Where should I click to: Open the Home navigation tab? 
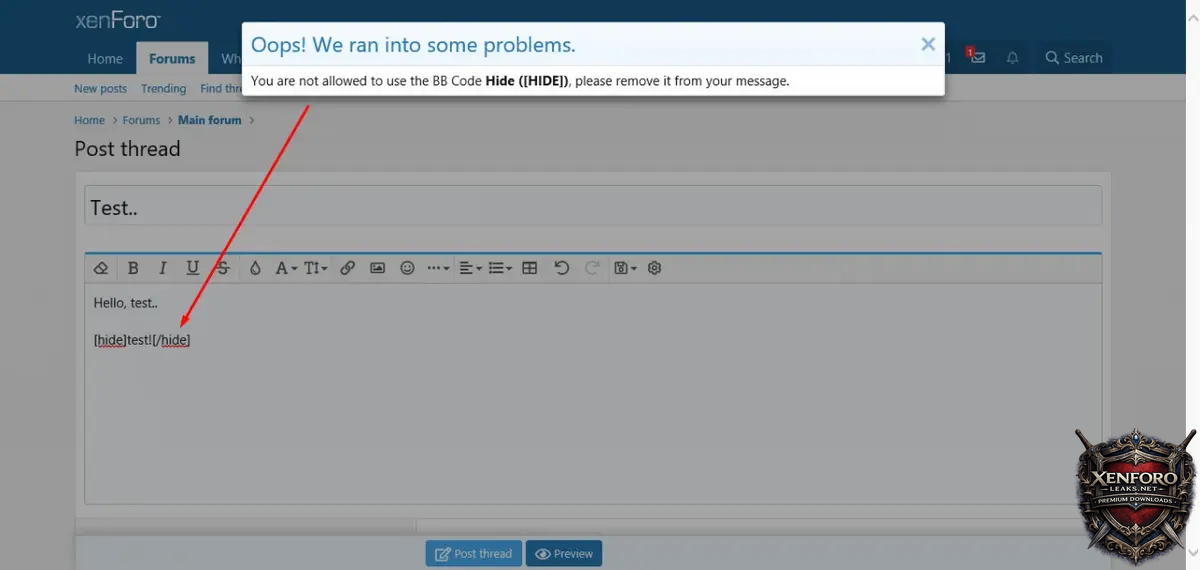click(105, 58)
